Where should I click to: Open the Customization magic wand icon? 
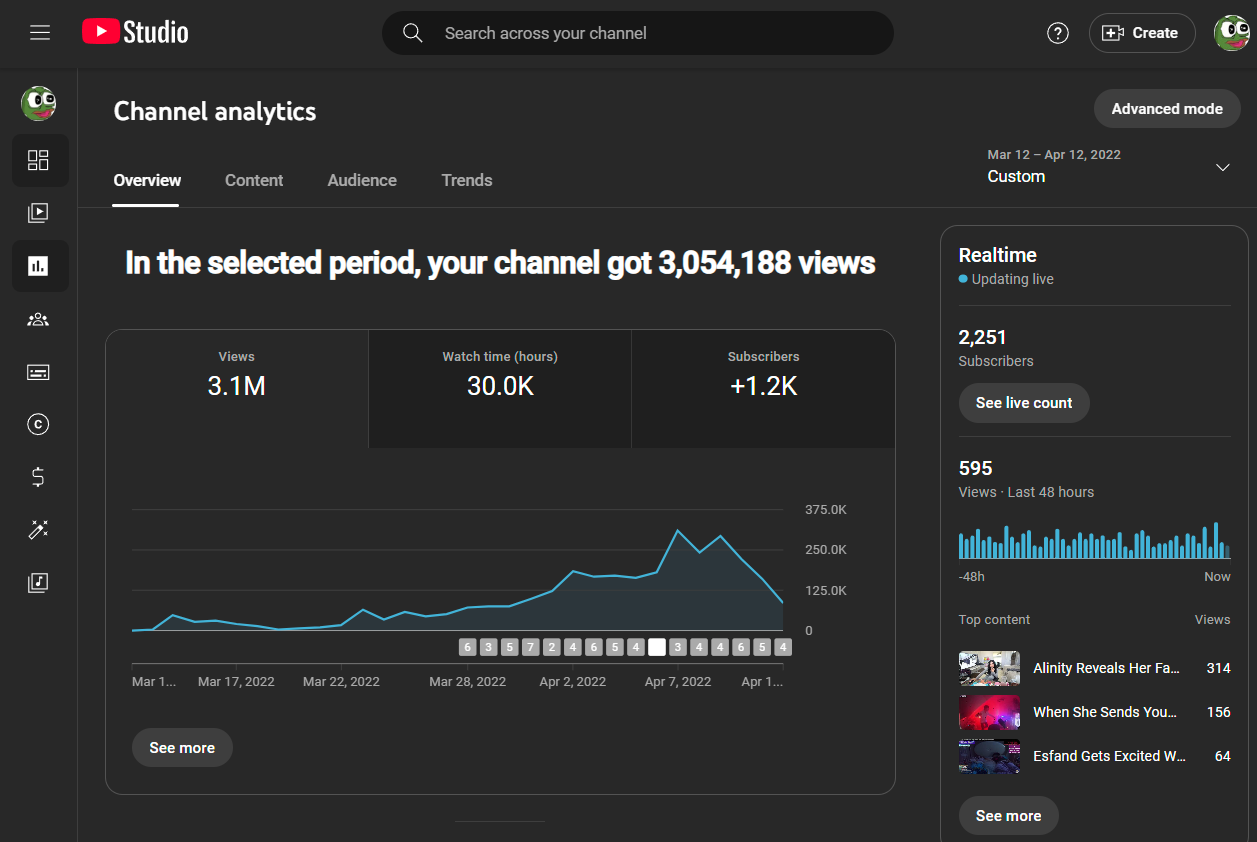pos(38,530)
